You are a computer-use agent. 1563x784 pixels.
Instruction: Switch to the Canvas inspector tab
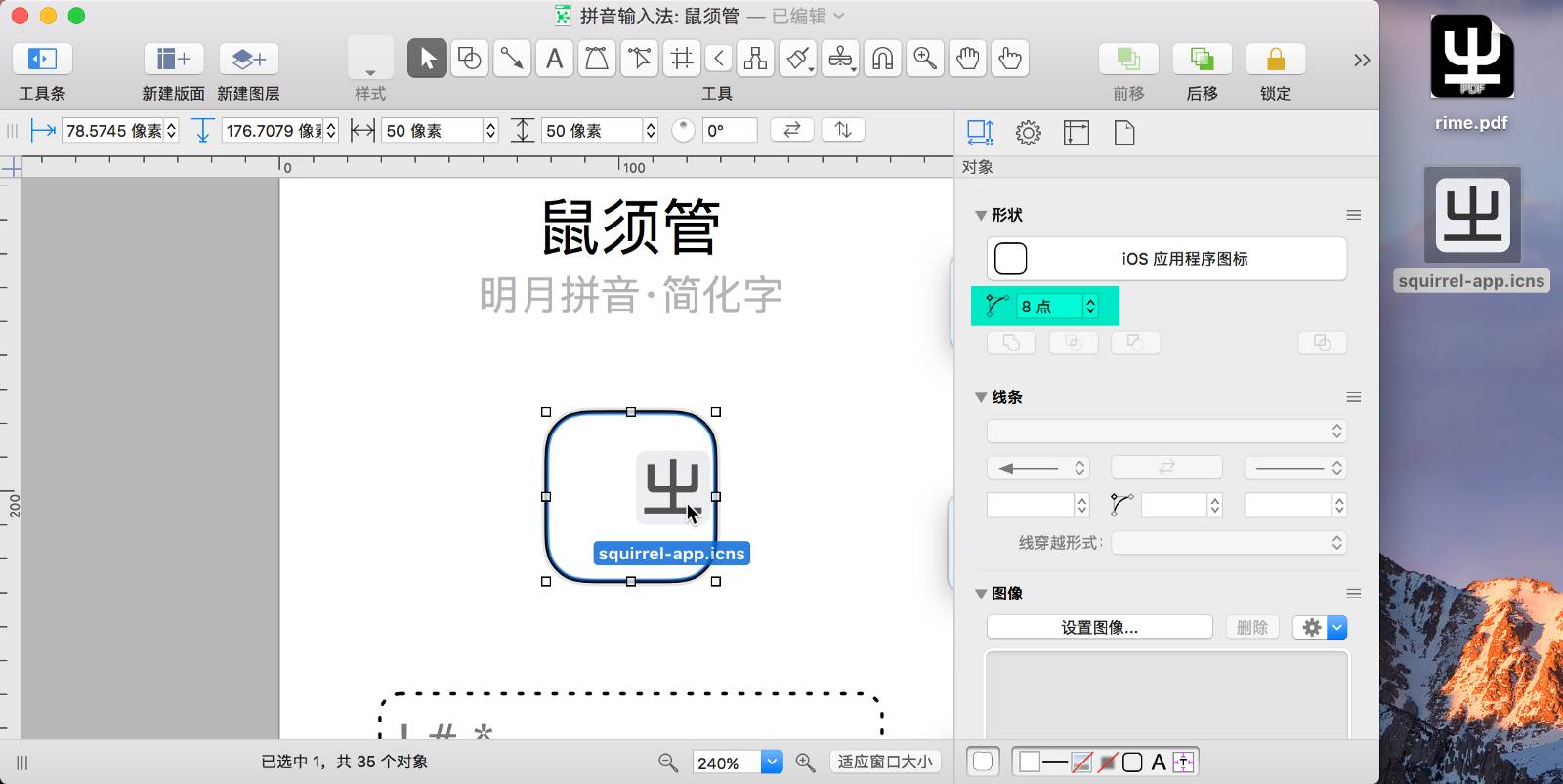[x=1077, y=133]
